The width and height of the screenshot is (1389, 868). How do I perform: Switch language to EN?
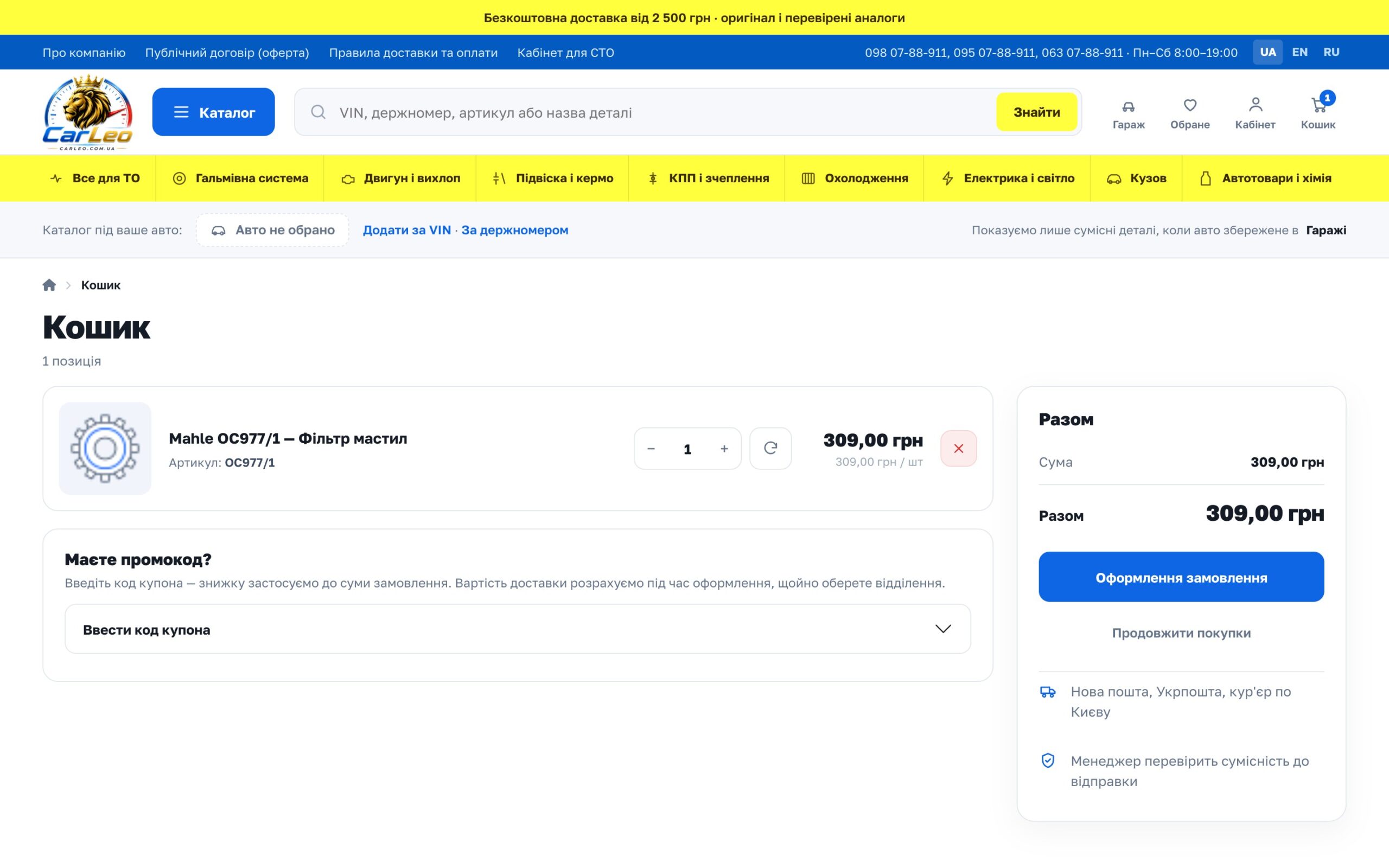(x=1299, y=52)
